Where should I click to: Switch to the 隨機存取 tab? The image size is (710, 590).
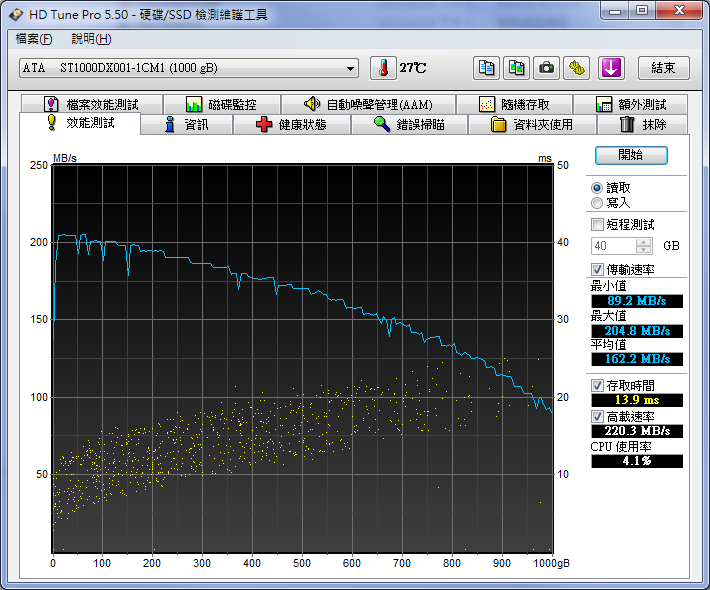[x=514, y=105]
